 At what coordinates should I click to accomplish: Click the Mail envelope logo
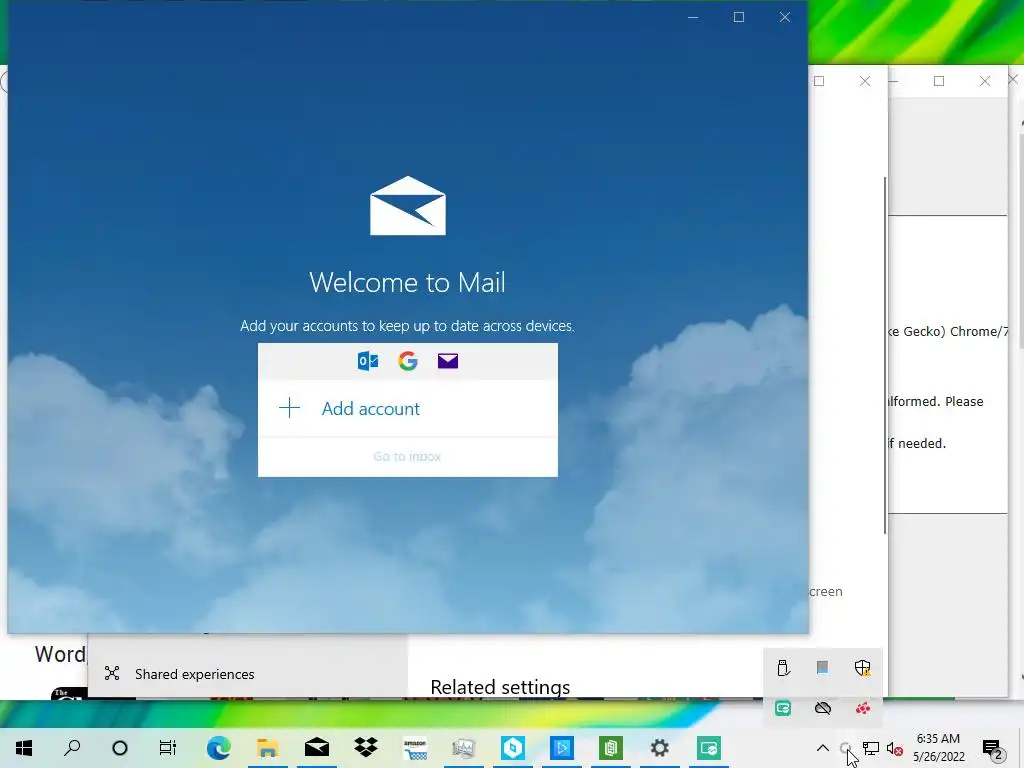click(408, 206)
